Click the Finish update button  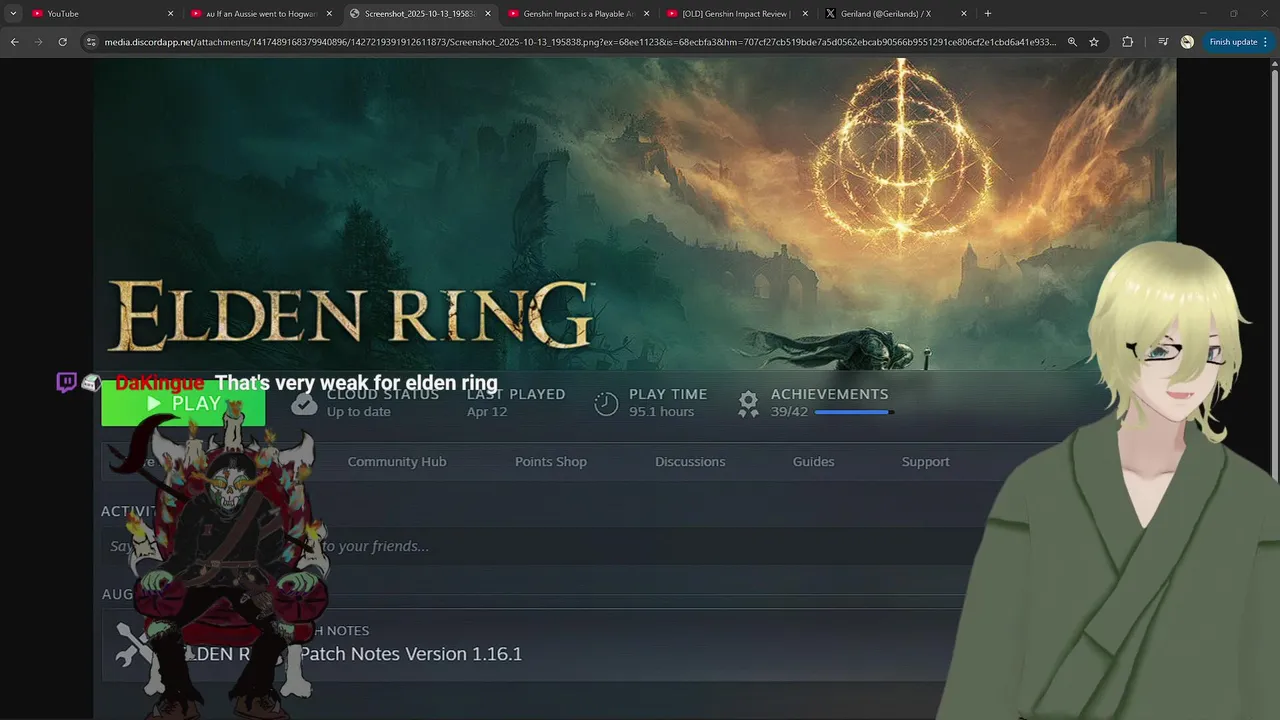tap(1233, 42)
